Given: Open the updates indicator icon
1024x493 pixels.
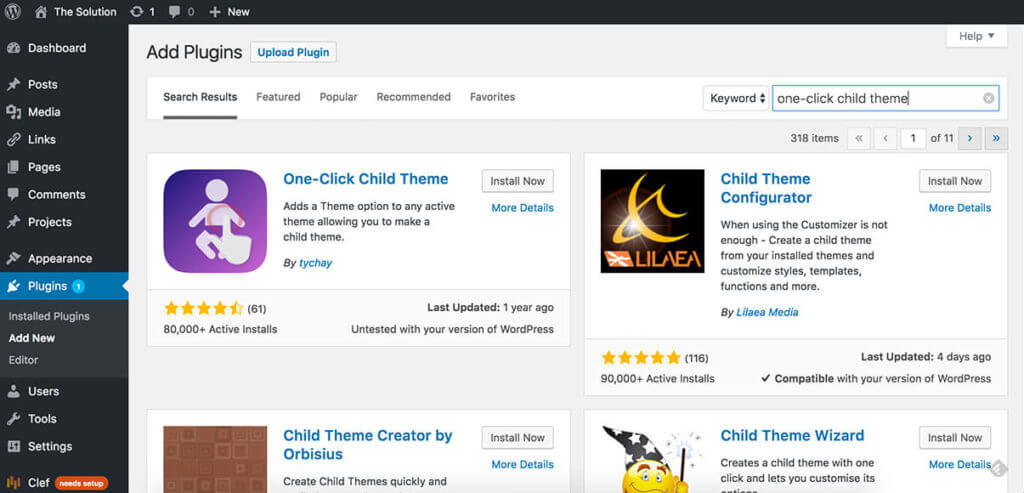Looking at the screenshot, I should coord(136,12).
